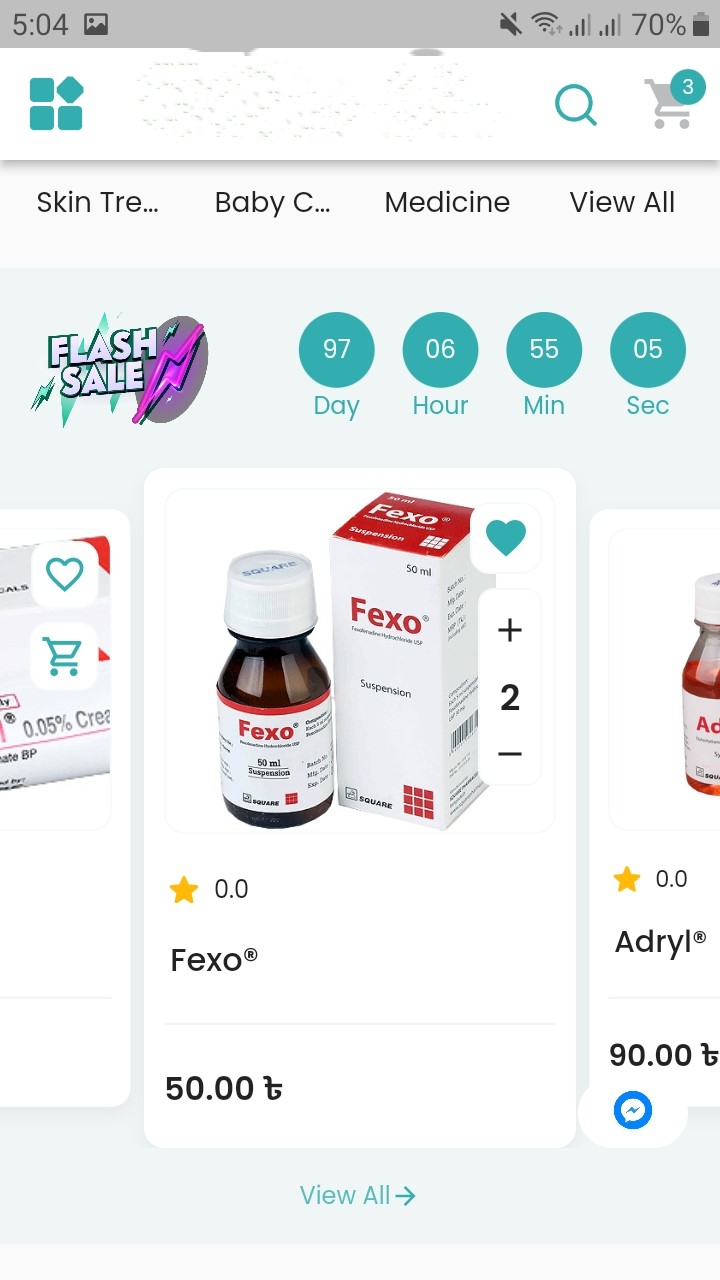Unfavorite Fexo with the filled heart

(506, 538)
